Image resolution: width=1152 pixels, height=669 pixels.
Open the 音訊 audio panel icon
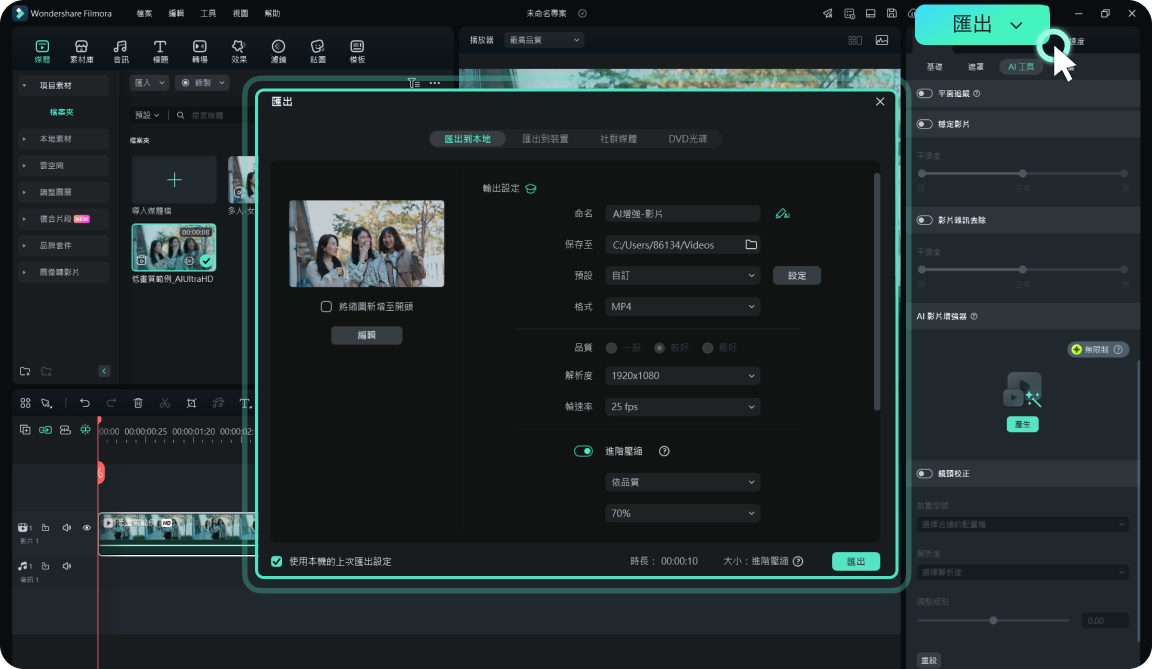click(120, 51)
